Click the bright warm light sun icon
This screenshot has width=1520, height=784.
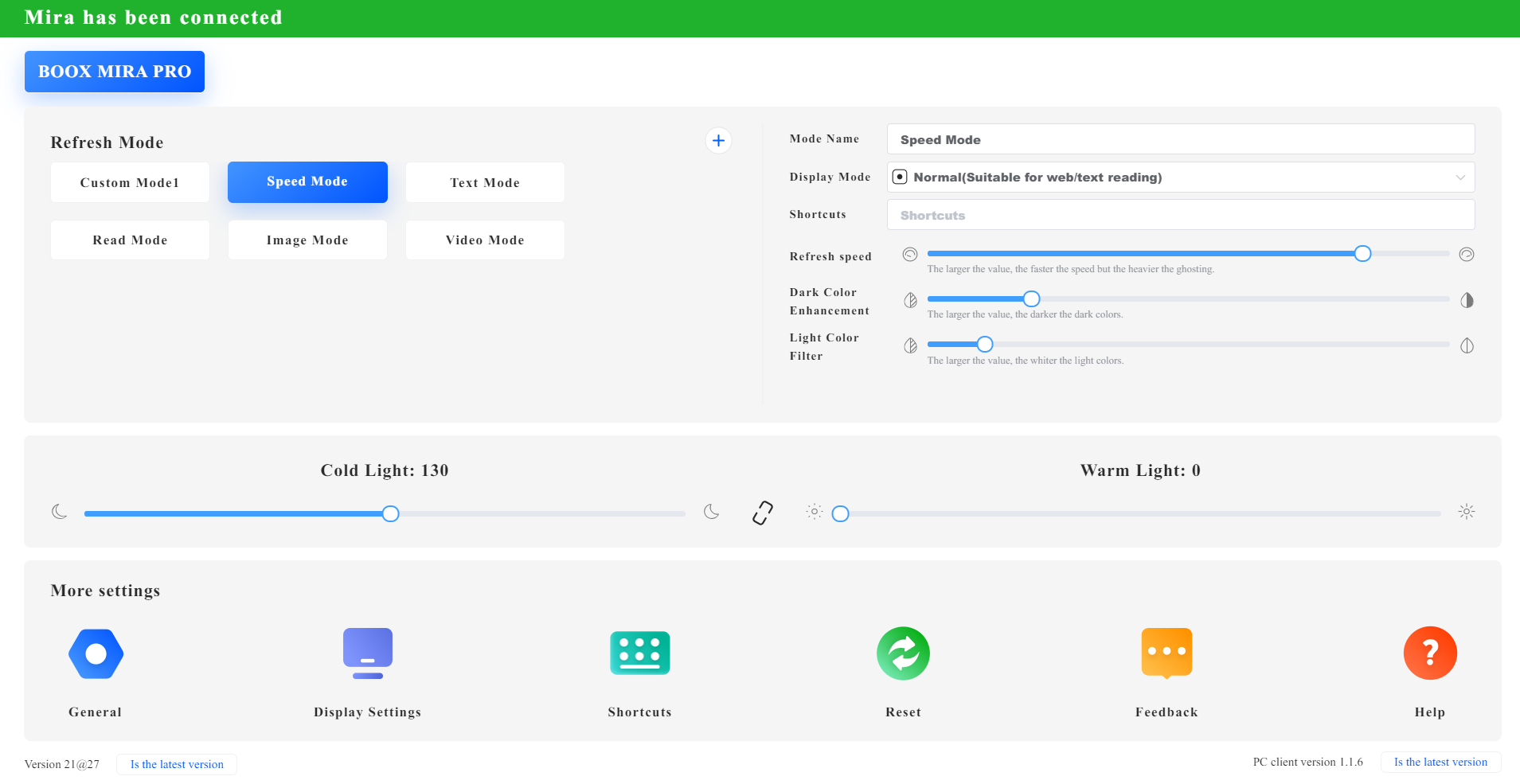tap(1467, 512)
